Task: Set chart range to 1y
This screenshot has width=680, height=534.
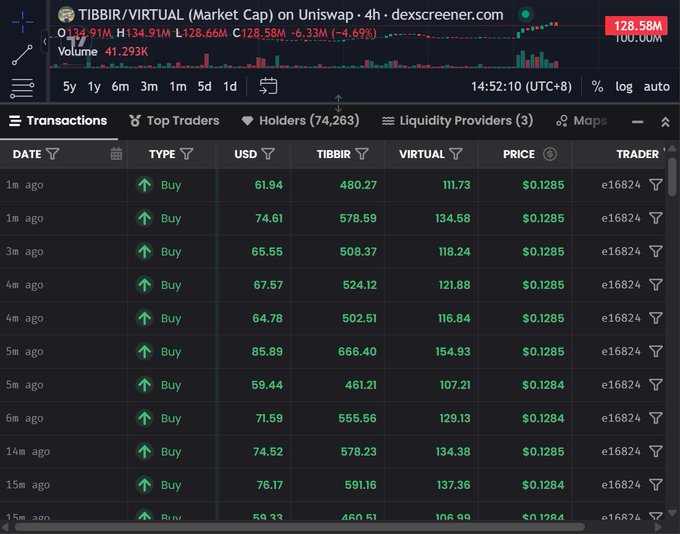Action: [94, 86]
